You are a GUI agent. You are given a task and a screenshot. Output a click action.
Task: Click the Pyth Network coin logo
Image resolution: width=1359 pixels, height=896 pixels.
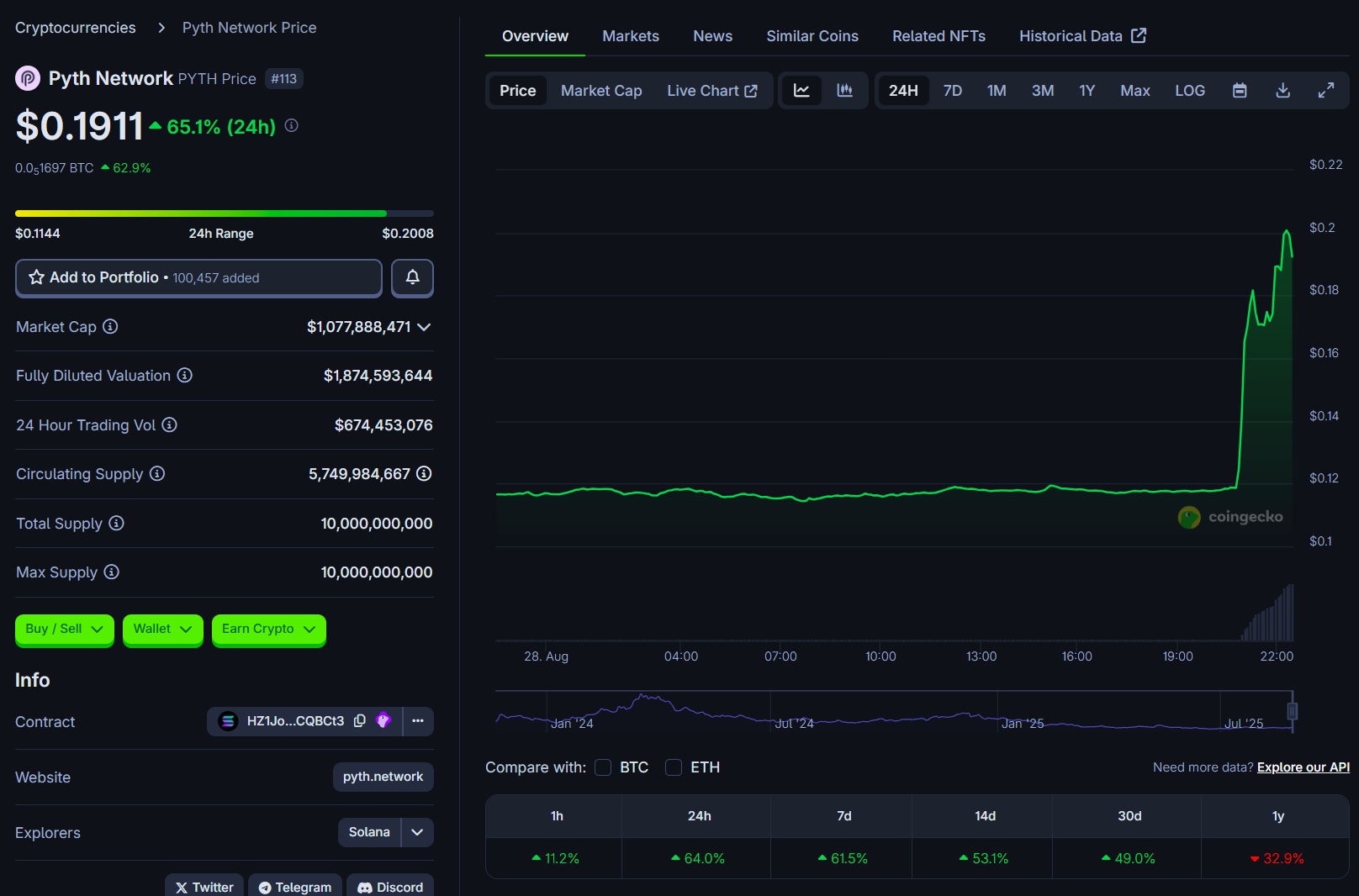[x=28, y=78]
